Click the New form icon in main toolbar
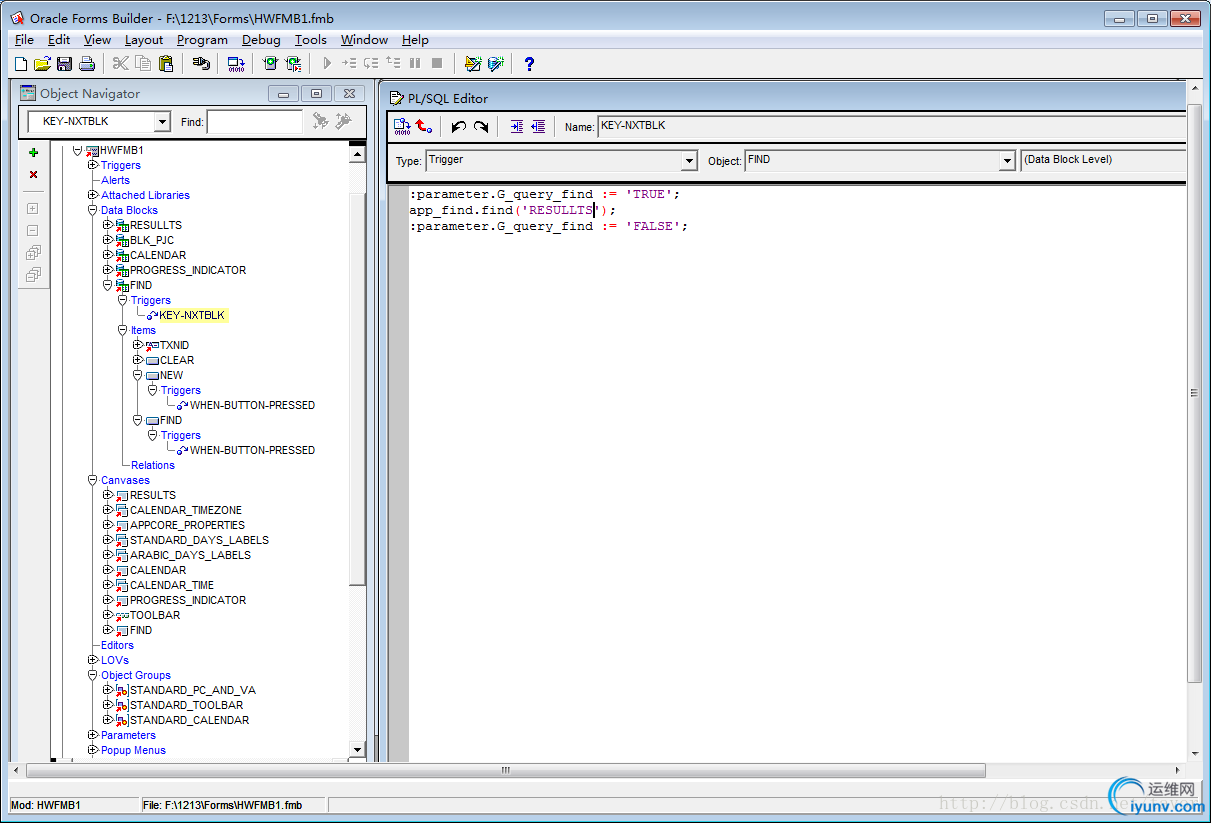This screenshot has width=1211, height=823. 21,64
